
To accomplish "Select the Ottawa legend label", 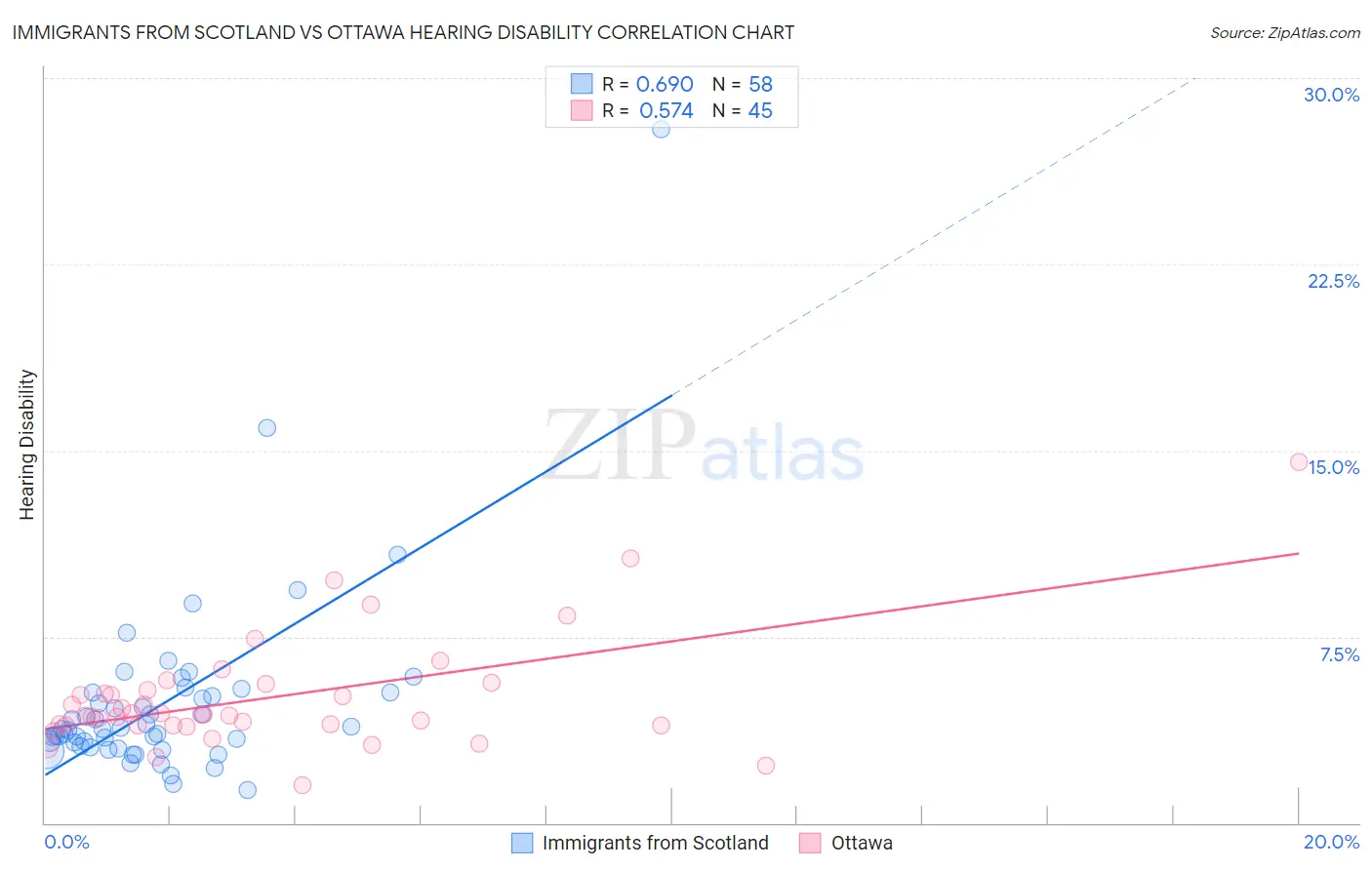I will tap(862, 843).
